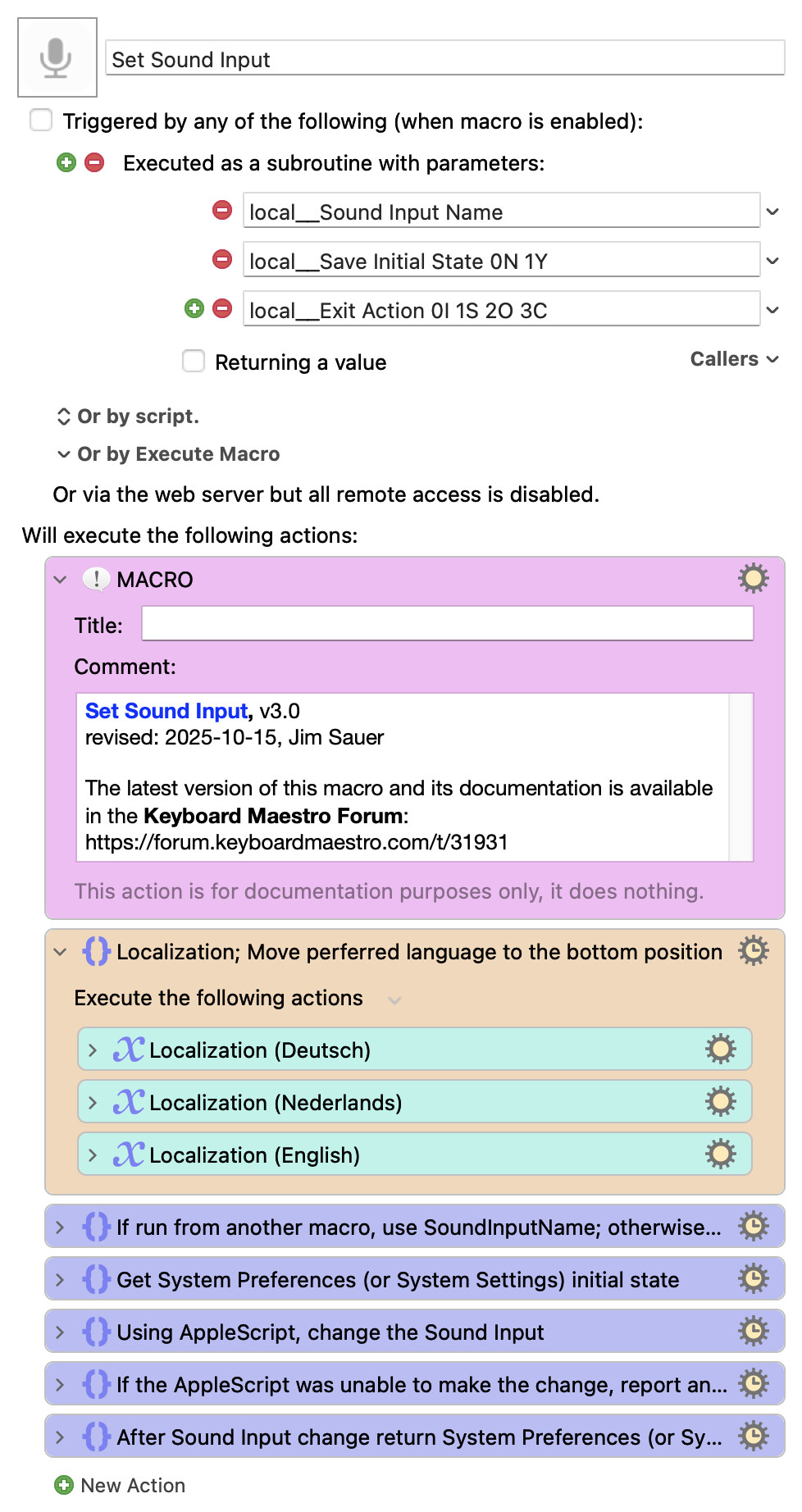
Task: Click New Action button
Action: [x=120, y=1485]
